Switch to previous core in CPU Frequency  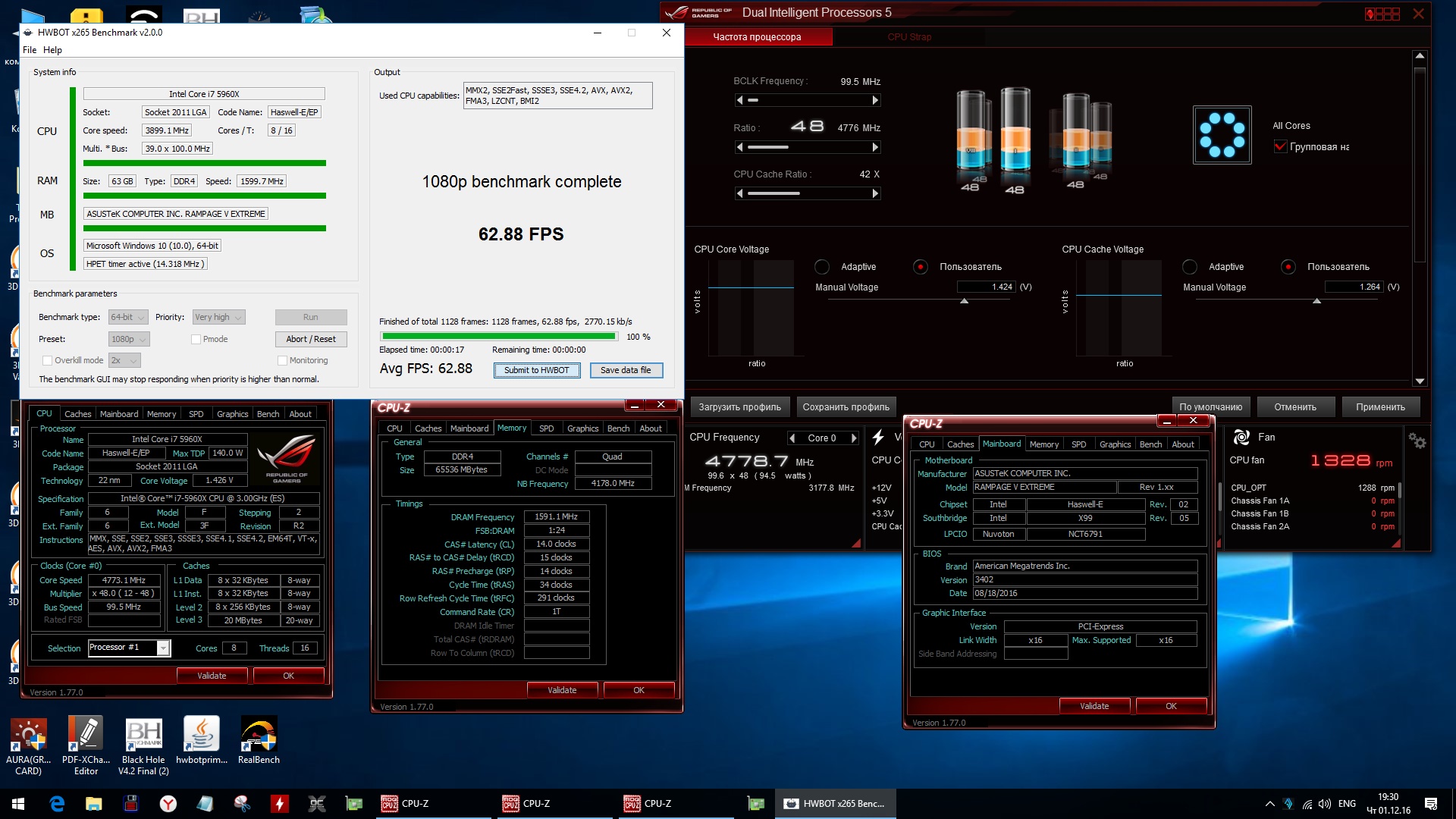(792, 438)
